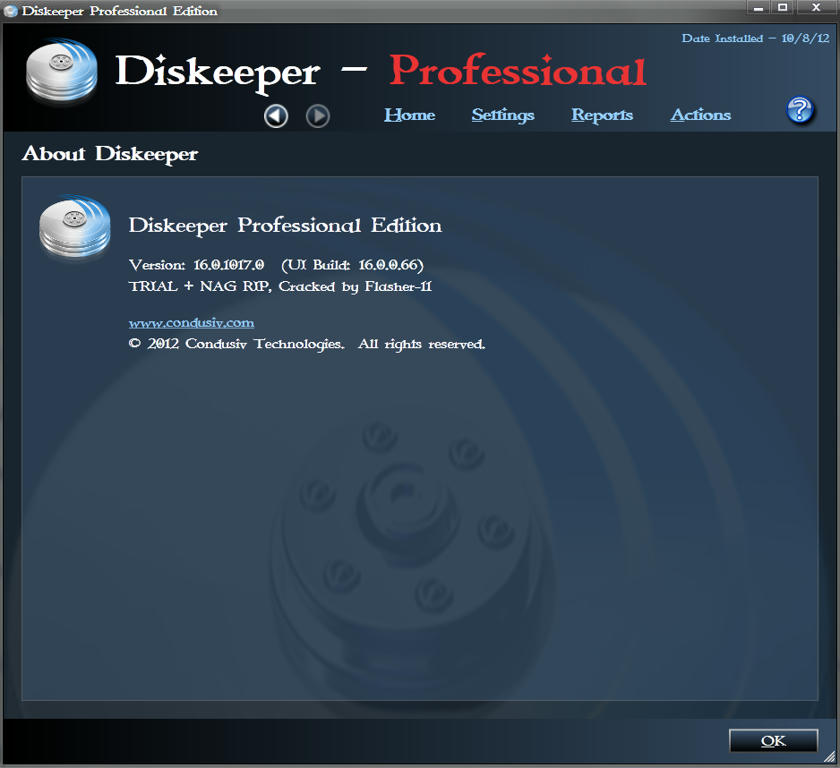This screenshot has width=840, height=768.
Task: Click the Diskeeper disk logo in header
Action: pyautogui.click(x=62, y=70)
